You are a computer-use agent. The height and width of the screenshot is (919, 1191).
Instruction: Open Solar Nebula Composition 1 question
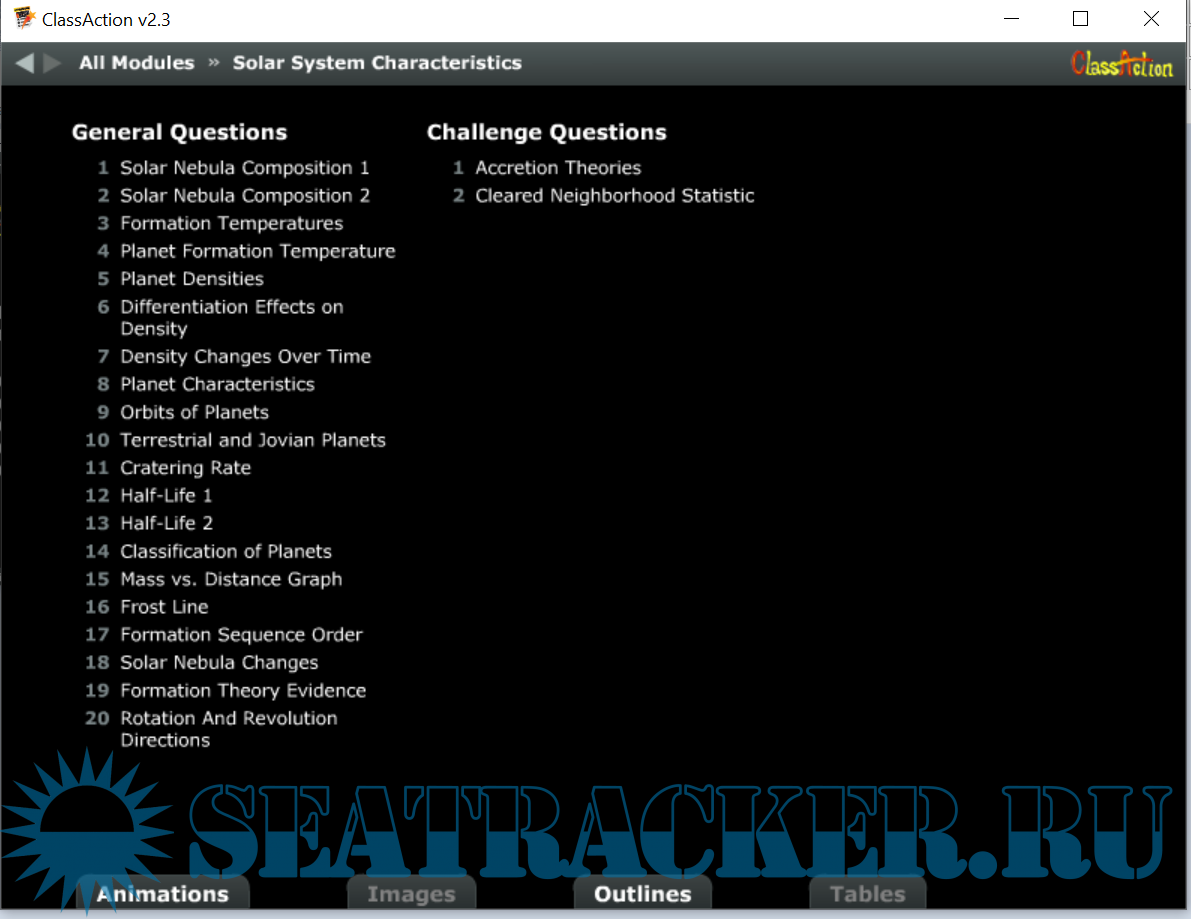[245, 168]
